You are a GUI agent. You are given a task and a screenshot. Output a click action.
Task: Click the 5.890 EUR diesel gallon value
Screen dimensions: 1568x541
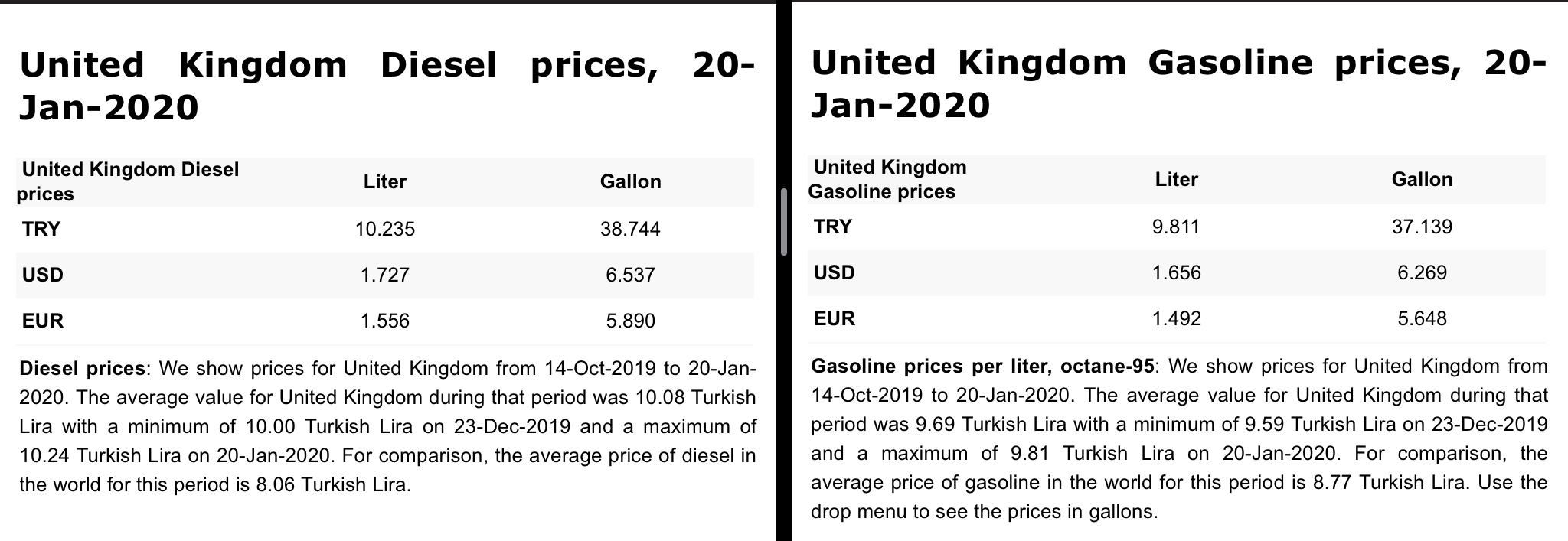pos(630,321)
